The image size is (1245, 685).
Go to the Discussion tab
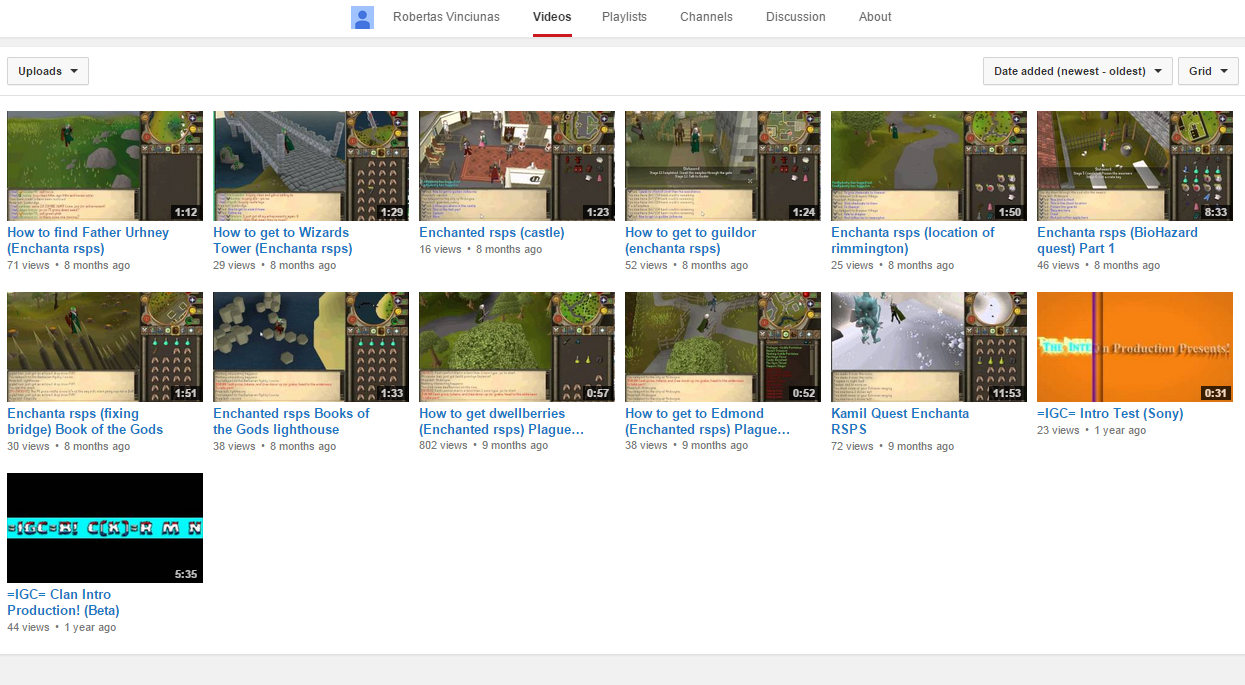pos(796,17)
